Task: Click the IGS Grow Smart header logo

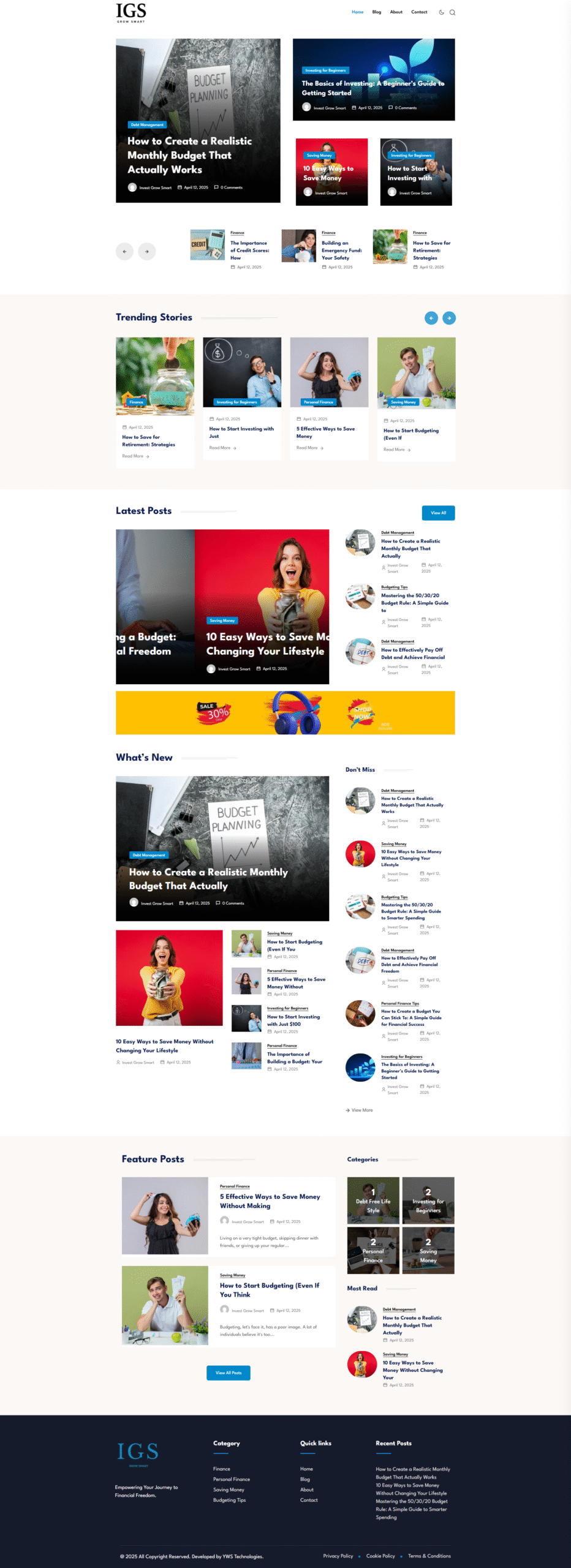Action: (x=131, y=13)
